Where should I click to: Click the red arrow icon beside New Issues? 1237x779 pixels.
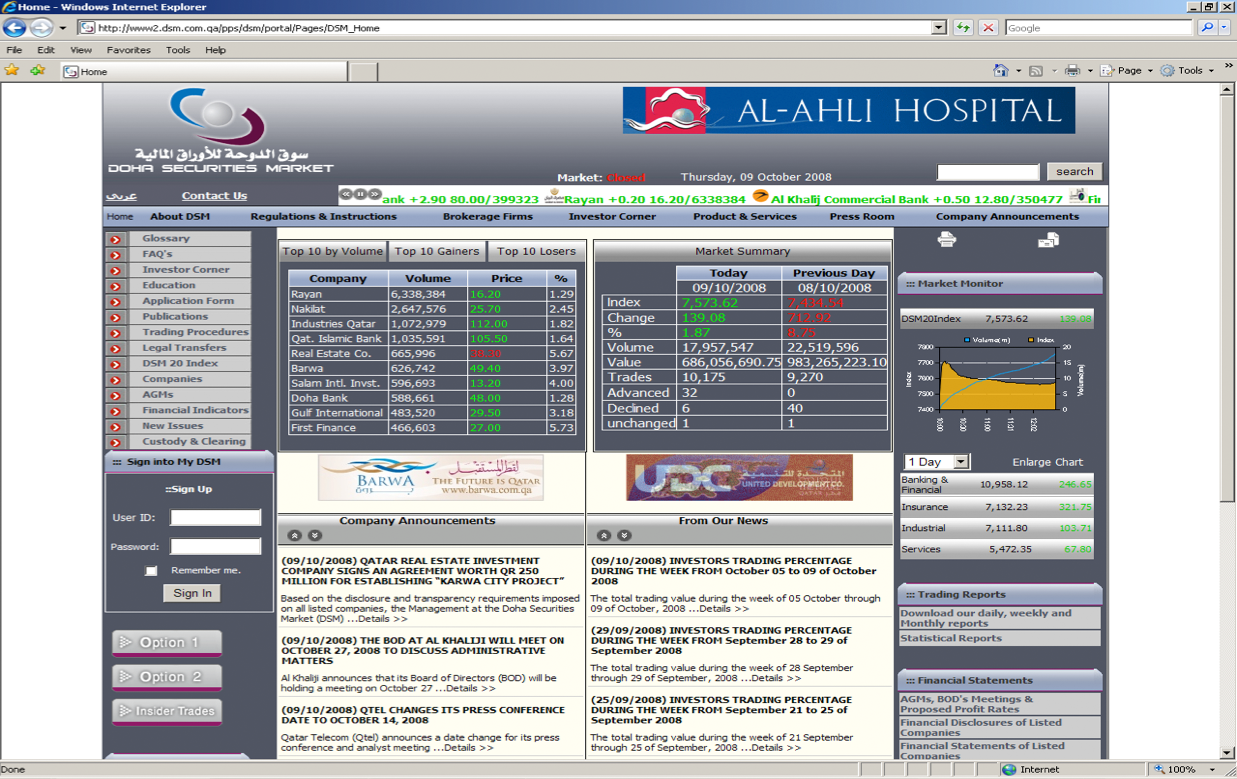pos(116,426)
